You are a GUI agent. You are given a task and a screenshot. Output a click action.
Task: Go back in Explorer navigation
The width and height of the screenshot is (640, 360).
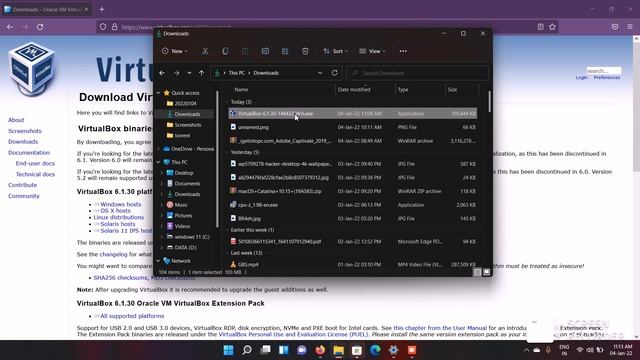click(x=162, y=73)
